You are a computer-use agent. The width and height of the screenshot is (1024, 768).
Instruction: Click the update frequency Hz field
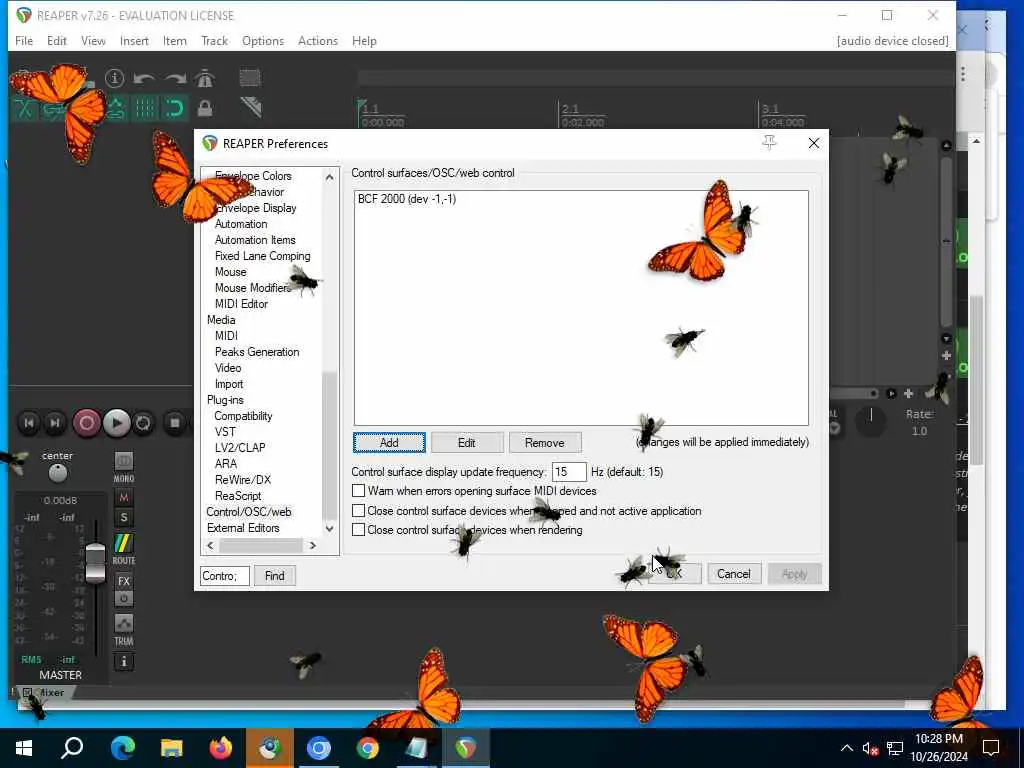point(569,472)
